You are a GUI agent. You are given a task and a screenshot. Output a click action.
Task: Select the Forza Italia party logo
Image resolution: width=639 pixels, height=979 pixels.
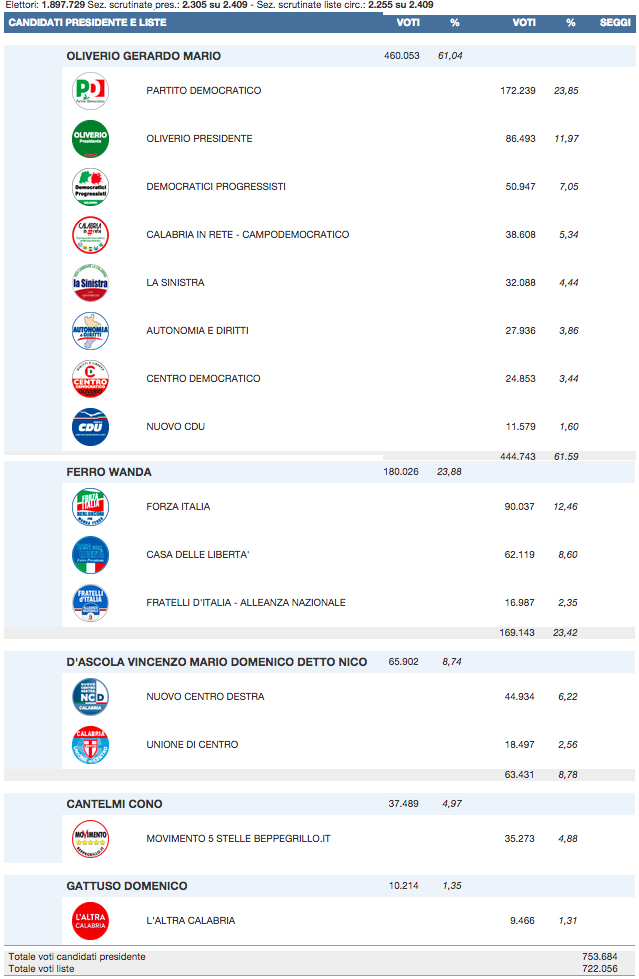click(90, 507)
